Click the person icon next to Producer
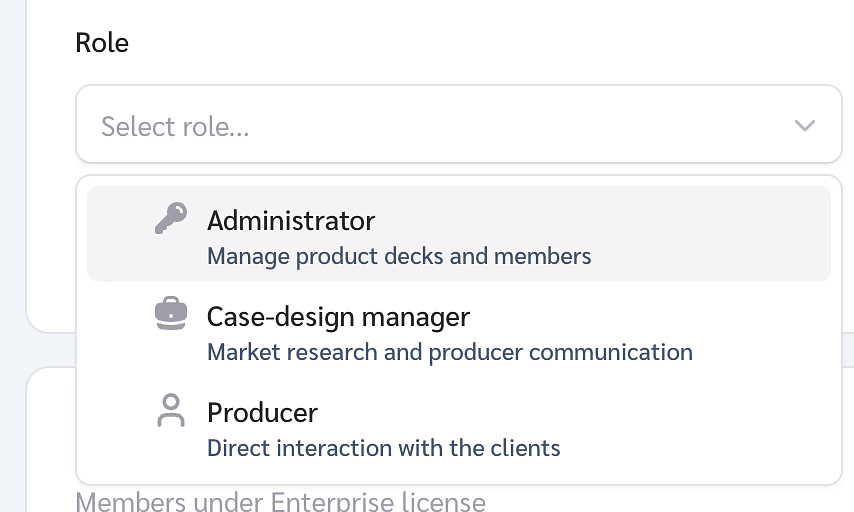854x512 pixels. pyautogui.click(x=171, y=410)
